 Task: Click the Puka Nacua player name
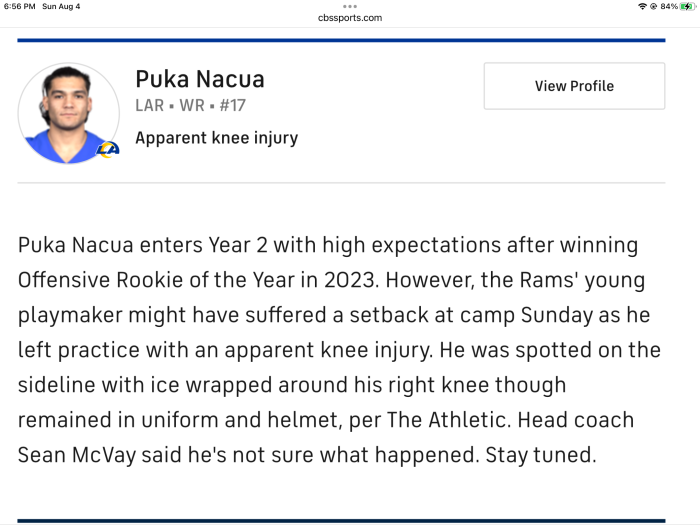click(200, 80)
